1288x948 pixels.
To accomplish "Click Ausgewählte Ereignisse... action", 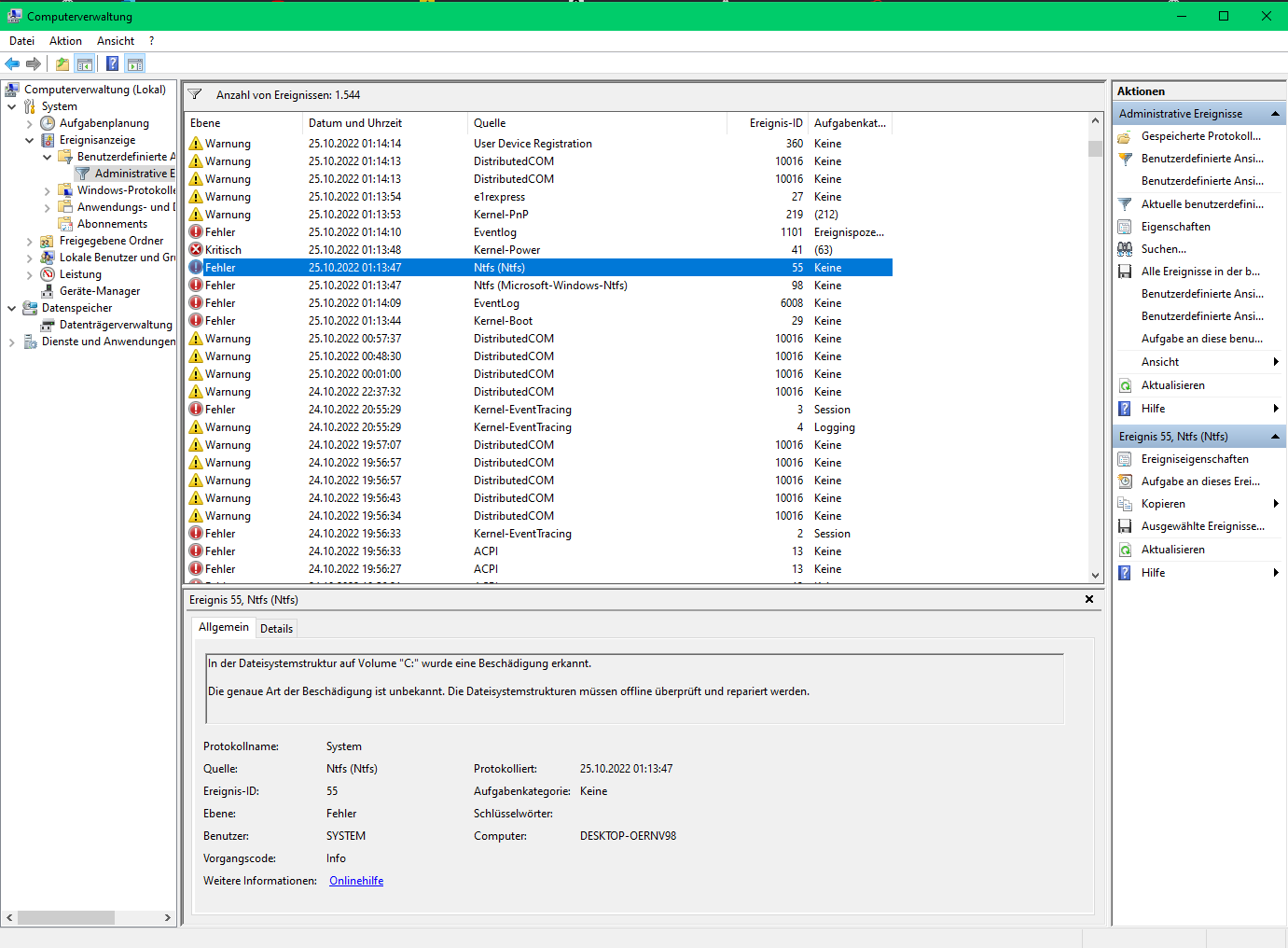I will [1203, 526].
